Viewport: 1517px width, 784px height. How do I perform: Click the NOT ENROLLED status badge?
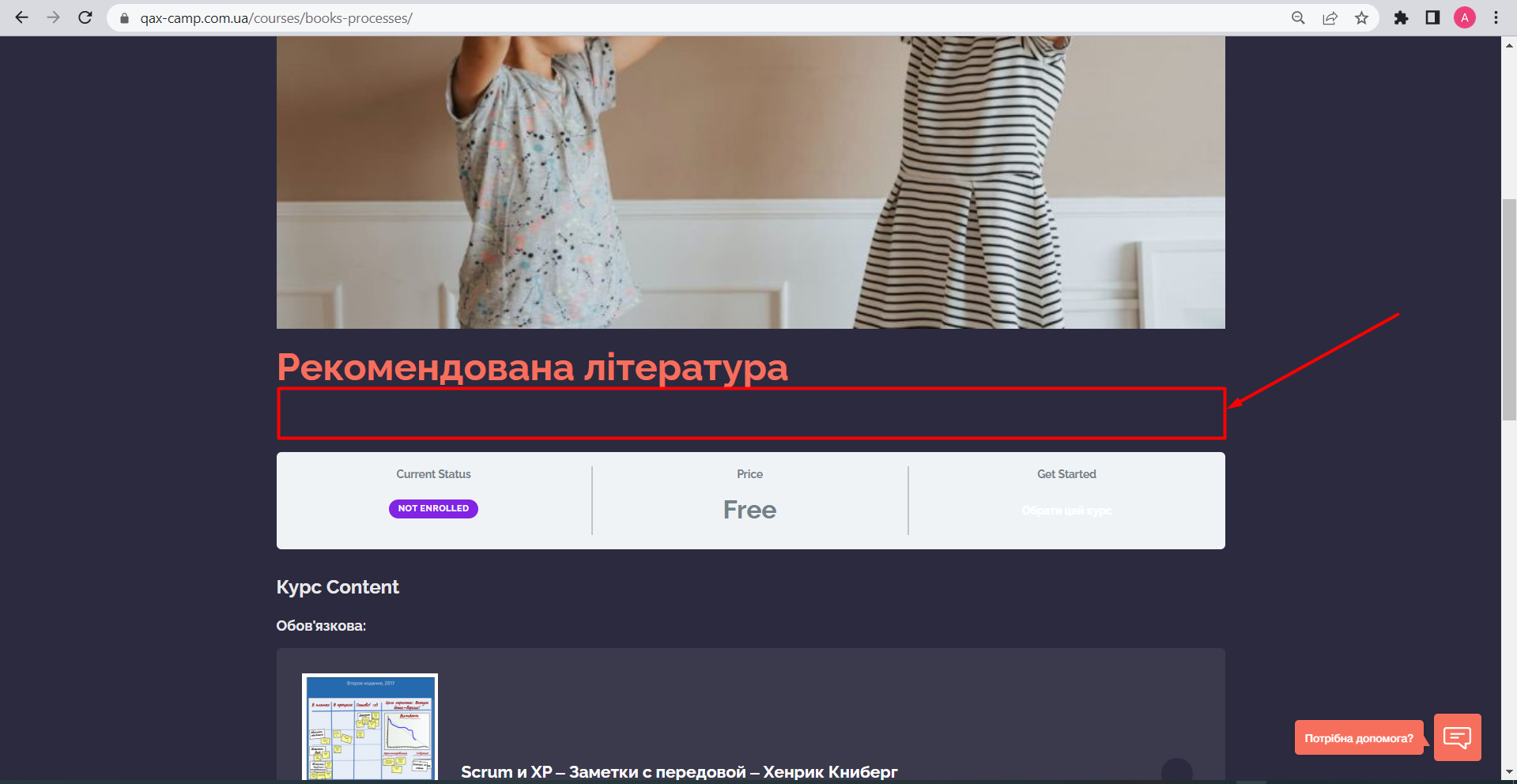pyautogui.click(x=433, y=508)
